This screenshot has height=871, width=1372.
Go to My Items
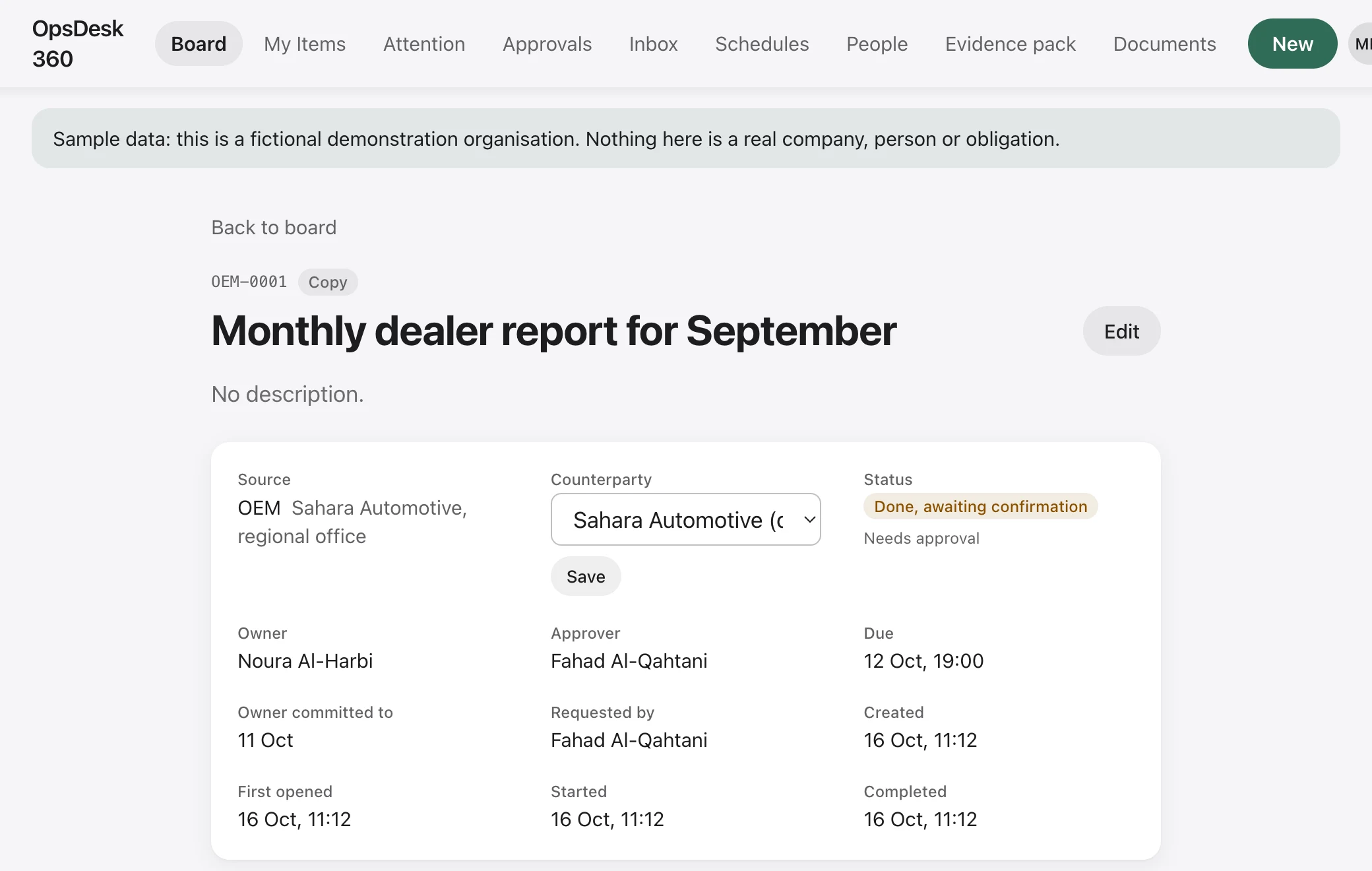click(x=305, y=44)
